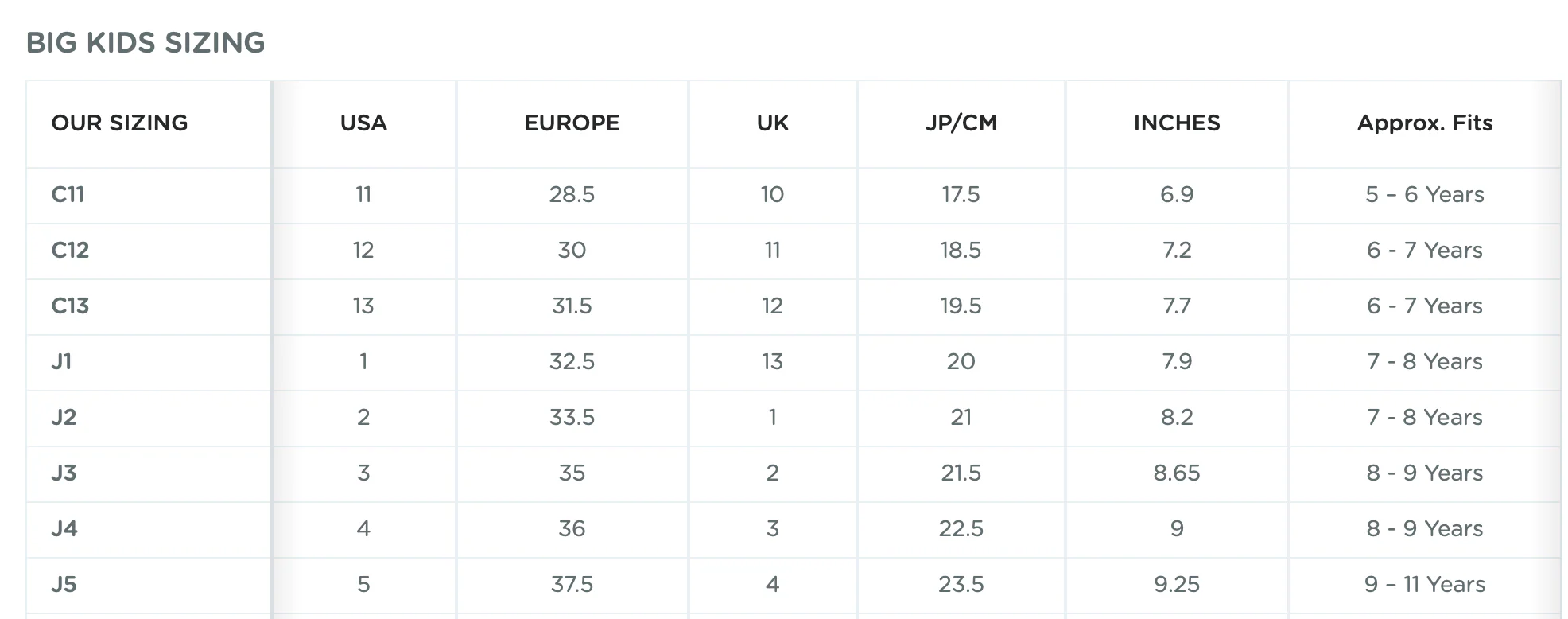Click the EUROPE column header

pyautogui.click(x=572, y=123)
